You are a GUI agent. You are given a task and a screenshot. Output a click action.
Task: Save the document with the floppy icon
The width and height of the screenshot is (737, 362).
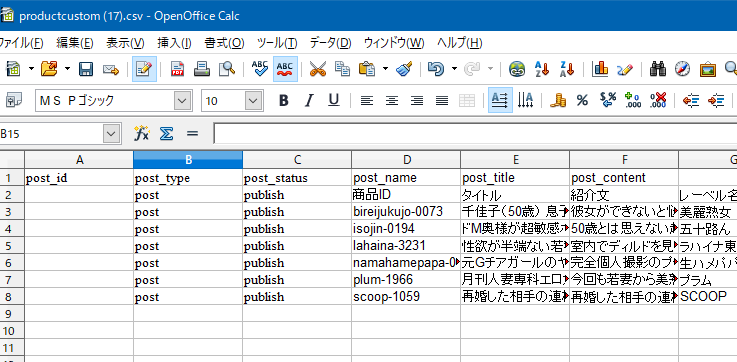click(x=86, y=70)
